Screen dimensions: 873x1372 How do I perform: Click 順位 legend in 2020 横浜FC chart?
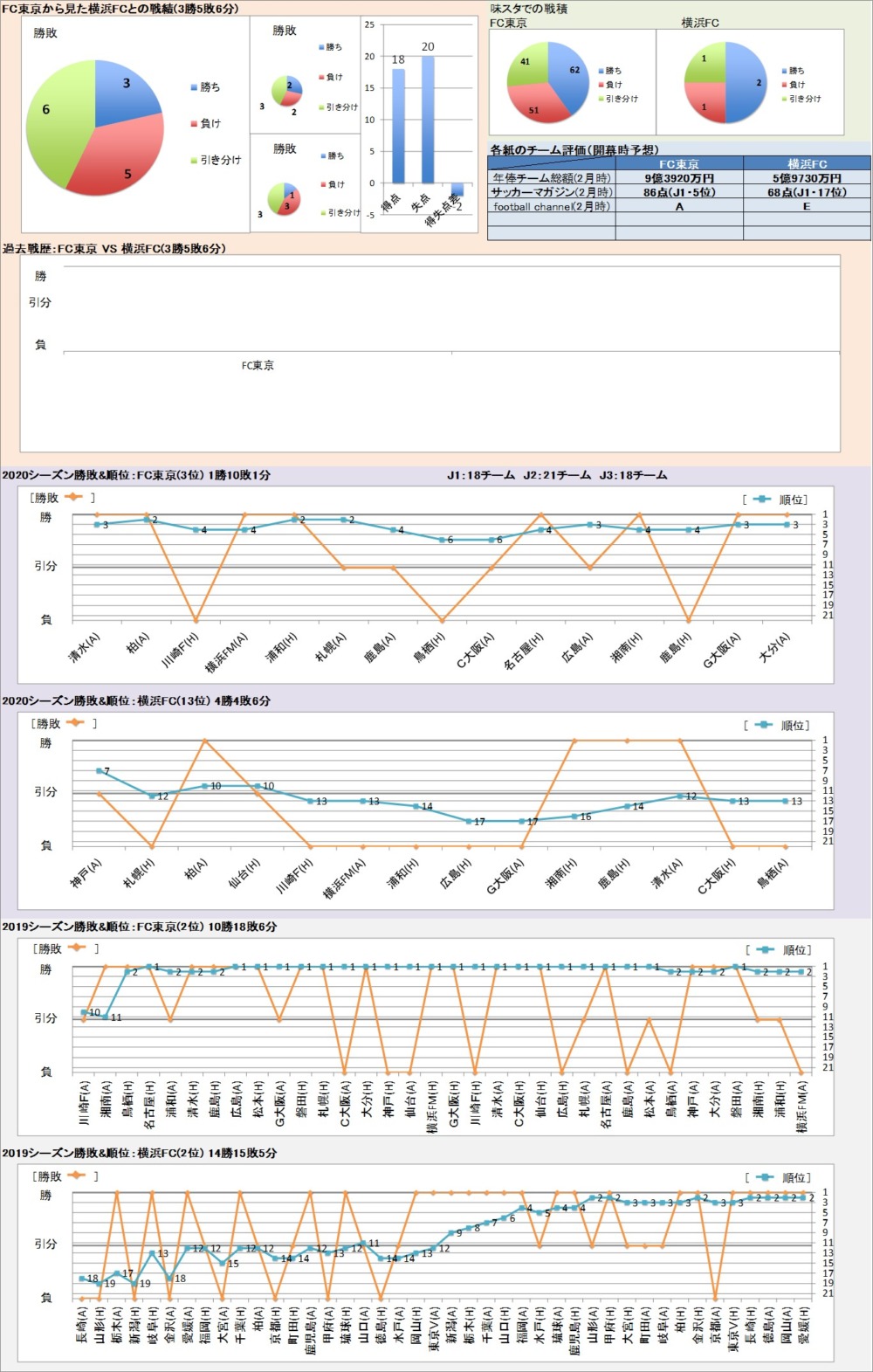(x=777, y=725)
